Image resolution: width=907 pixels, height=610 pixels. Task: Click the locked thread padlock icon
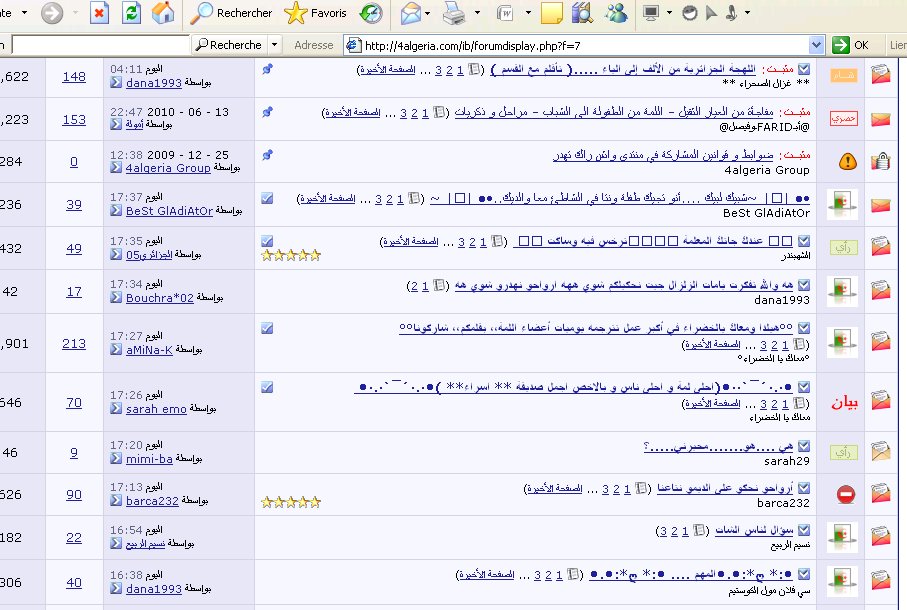(x=880, y=161)
